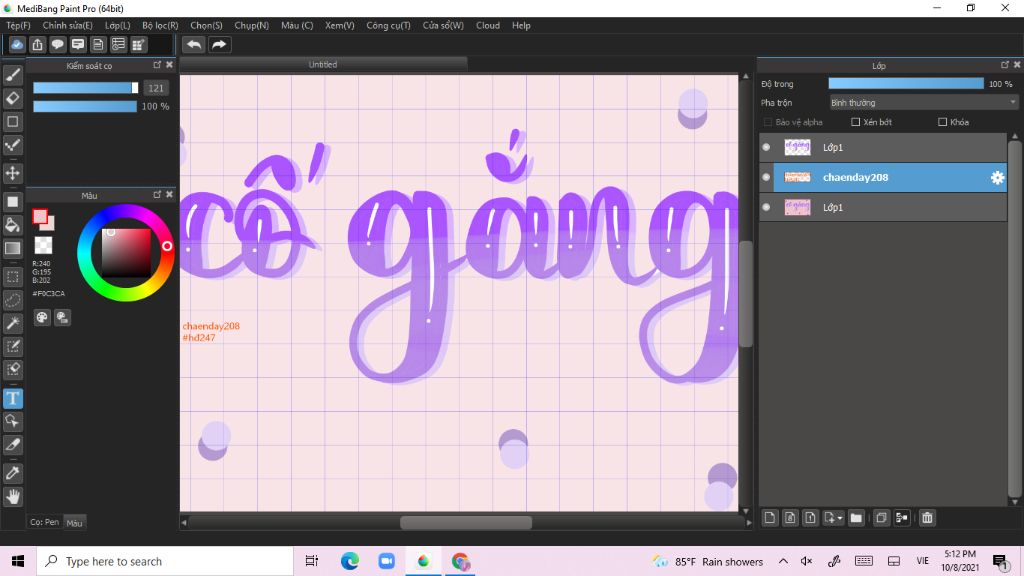This screenshot has width=1024, height=576.
Task: Toggle visibility of the top Lớp1 layer
Action: click(x=766, y=147)
